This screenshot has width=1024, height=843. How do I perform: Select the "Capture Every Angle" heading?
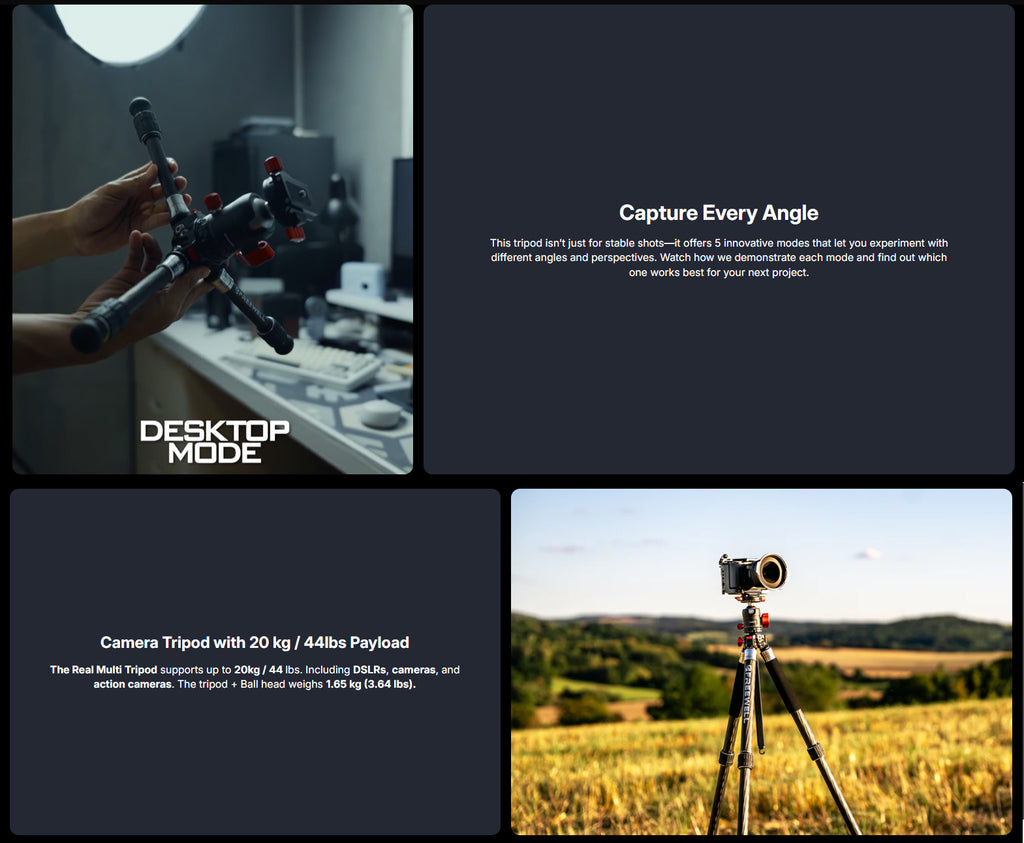718,213
